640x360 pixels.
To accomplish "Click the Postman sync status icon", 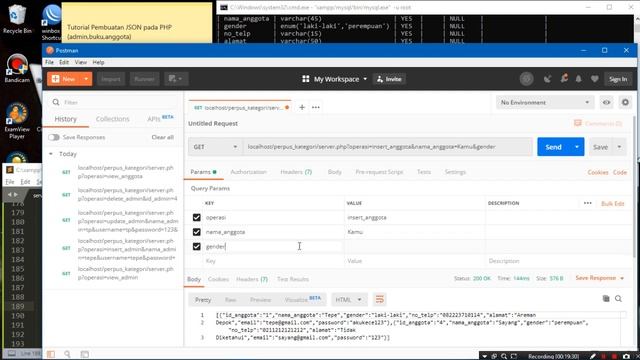I will tap(527, 79).
